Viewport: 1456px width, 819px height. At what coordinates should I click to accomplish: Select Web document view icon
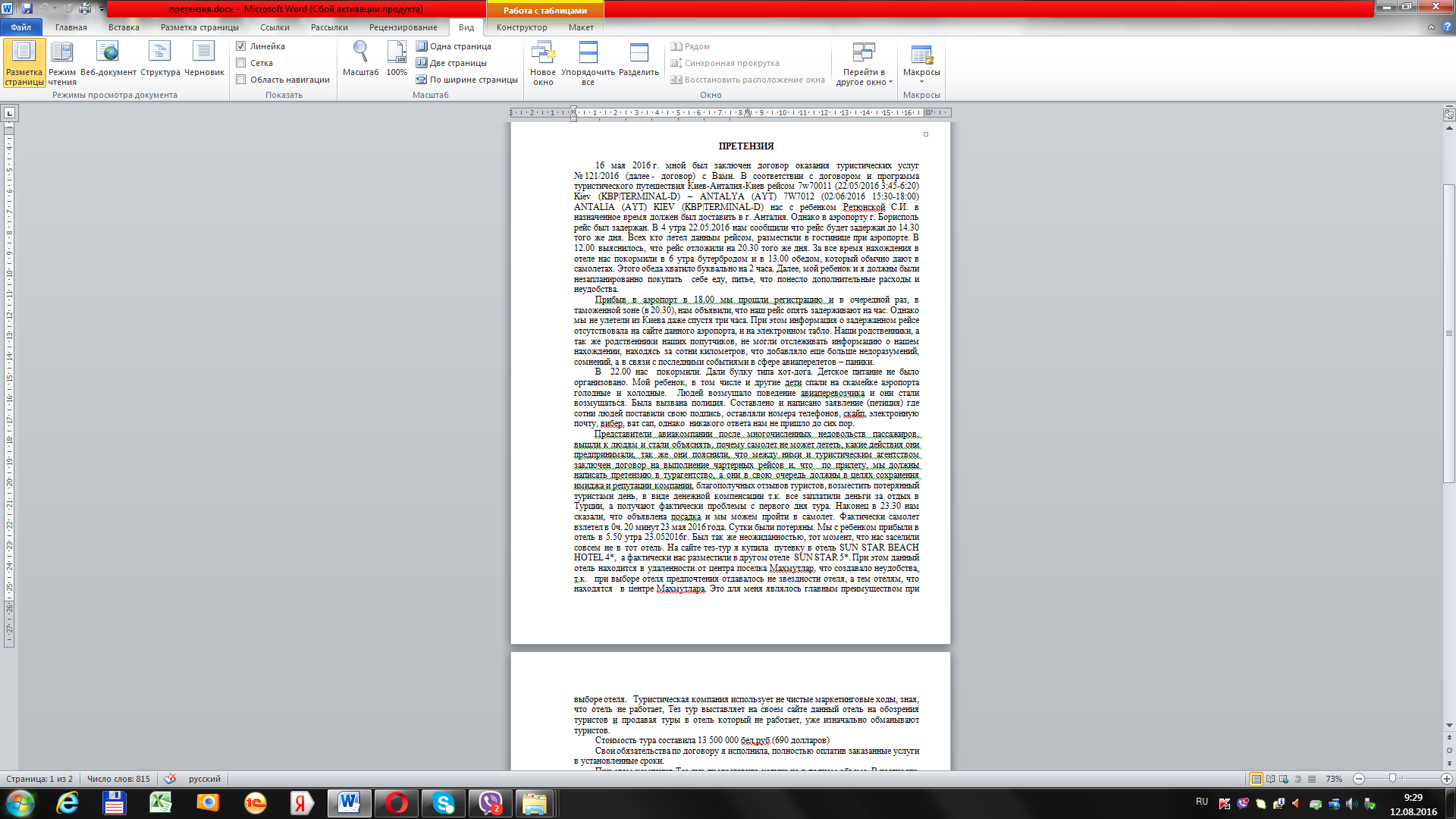(x=108, y=53)
